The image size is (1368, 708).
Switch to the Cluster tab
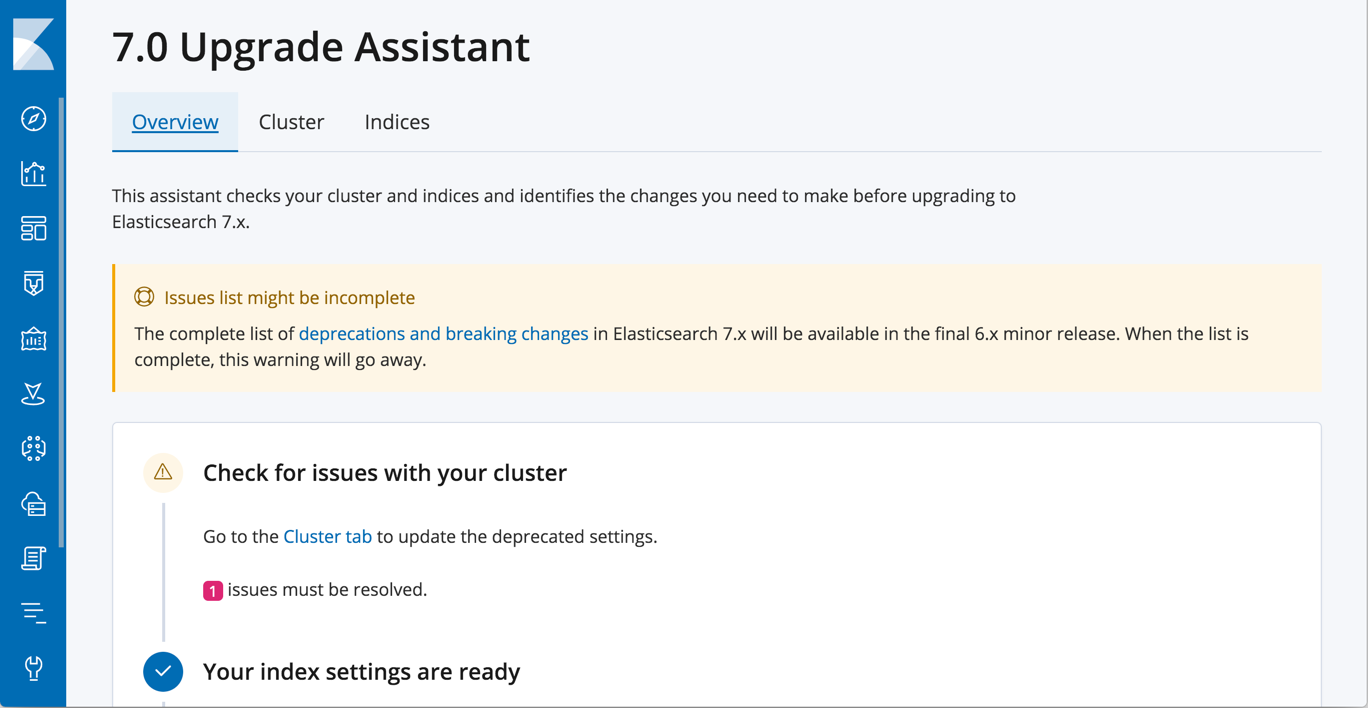pyautogui.click(x=291, y=121)
